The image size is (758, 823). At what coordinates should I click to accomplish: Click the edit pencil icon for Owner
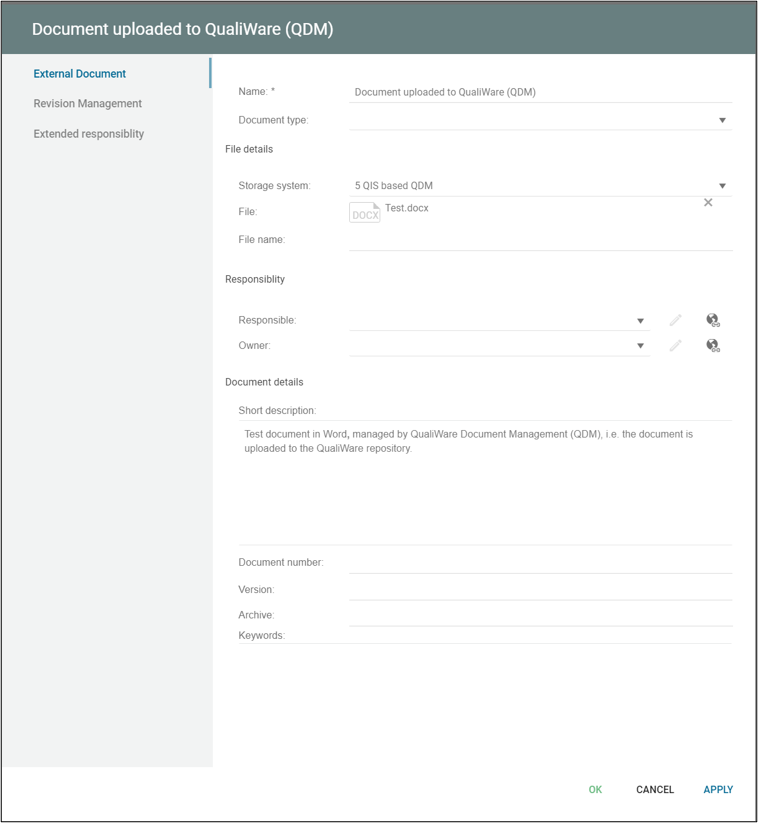point(676,345)
